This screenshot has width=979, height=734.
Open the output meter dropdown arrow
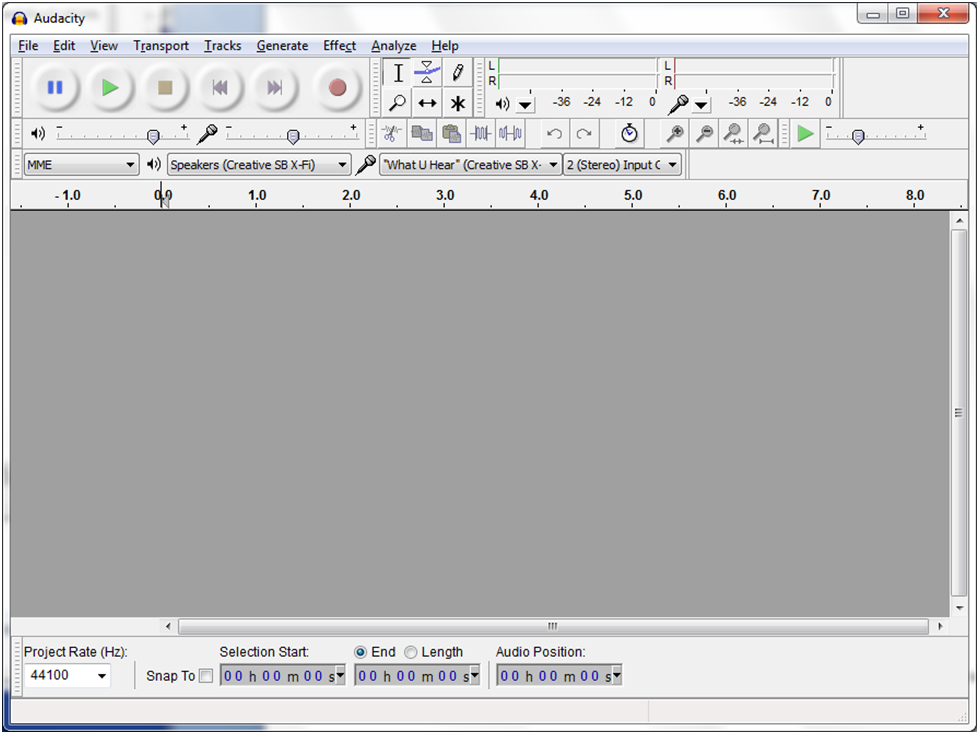(526, 105)
